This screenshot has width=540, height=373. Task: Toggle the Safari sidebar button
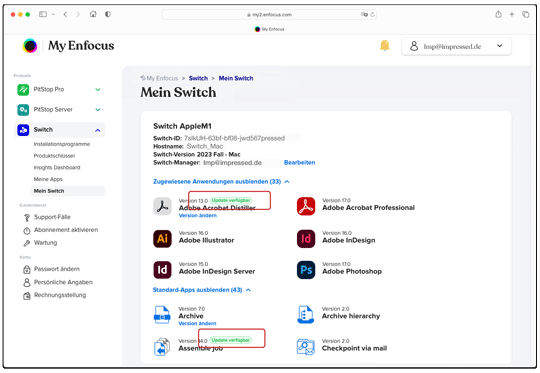[43, 14]
